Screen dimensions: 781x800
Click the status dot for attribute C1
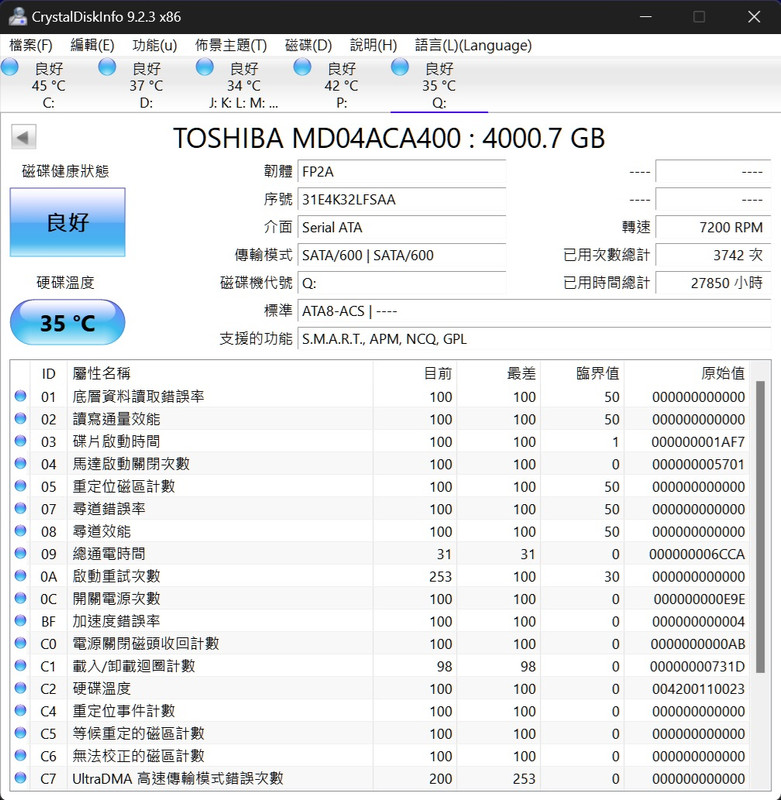click(x=20, y=665)
